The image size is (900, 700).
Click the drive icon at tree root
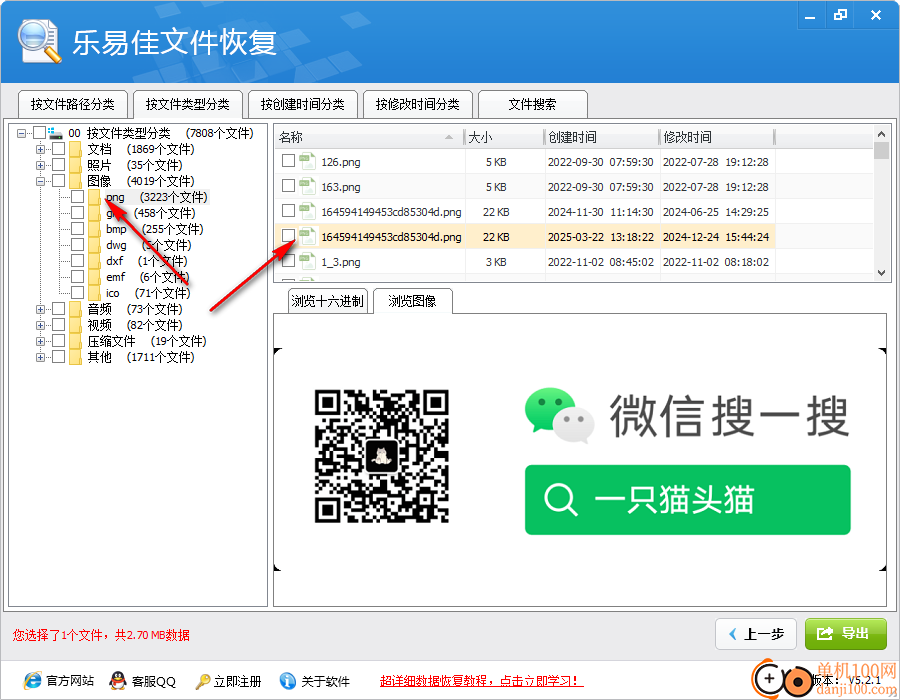click(x=56, y=134)
